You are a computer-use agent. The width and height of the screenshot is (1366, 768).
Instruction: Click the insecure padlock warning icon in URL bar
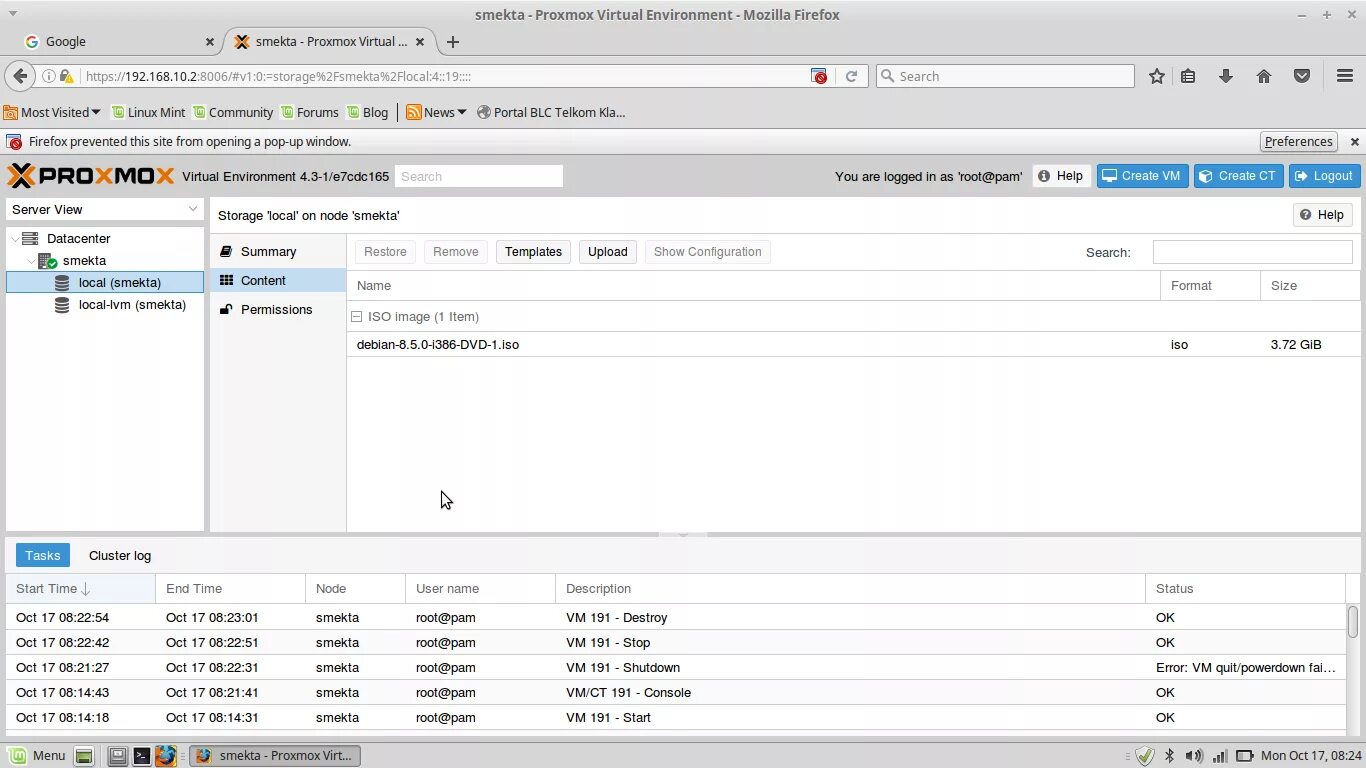click(66, 76)
